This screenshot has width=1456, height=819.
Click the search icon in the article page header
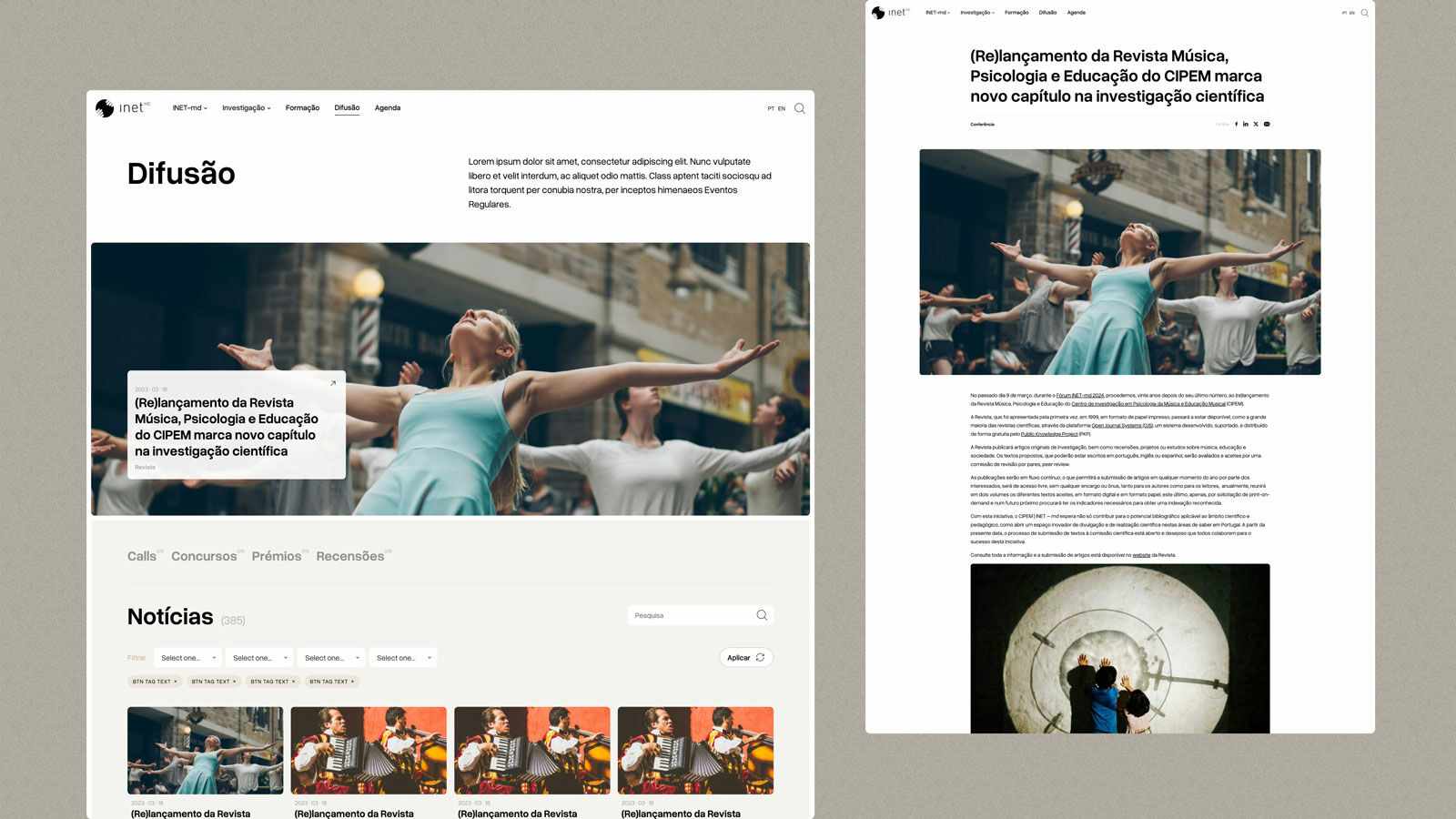[x=1364, y=13]
